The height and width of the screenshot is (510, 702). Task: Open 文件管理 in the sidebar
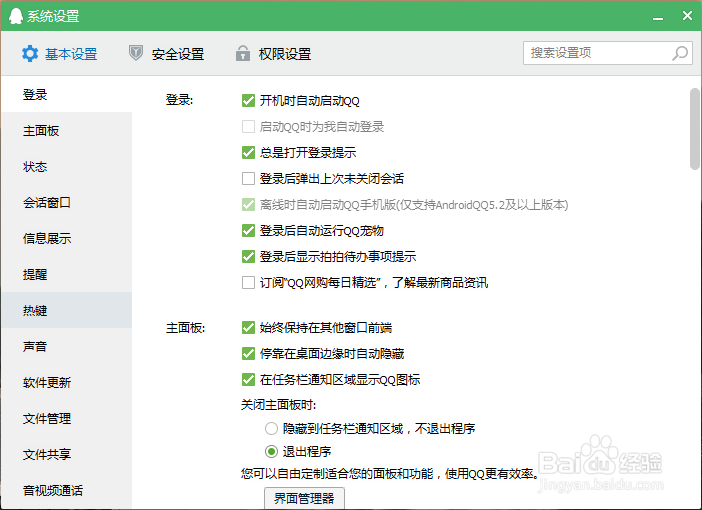coord(67,418)
